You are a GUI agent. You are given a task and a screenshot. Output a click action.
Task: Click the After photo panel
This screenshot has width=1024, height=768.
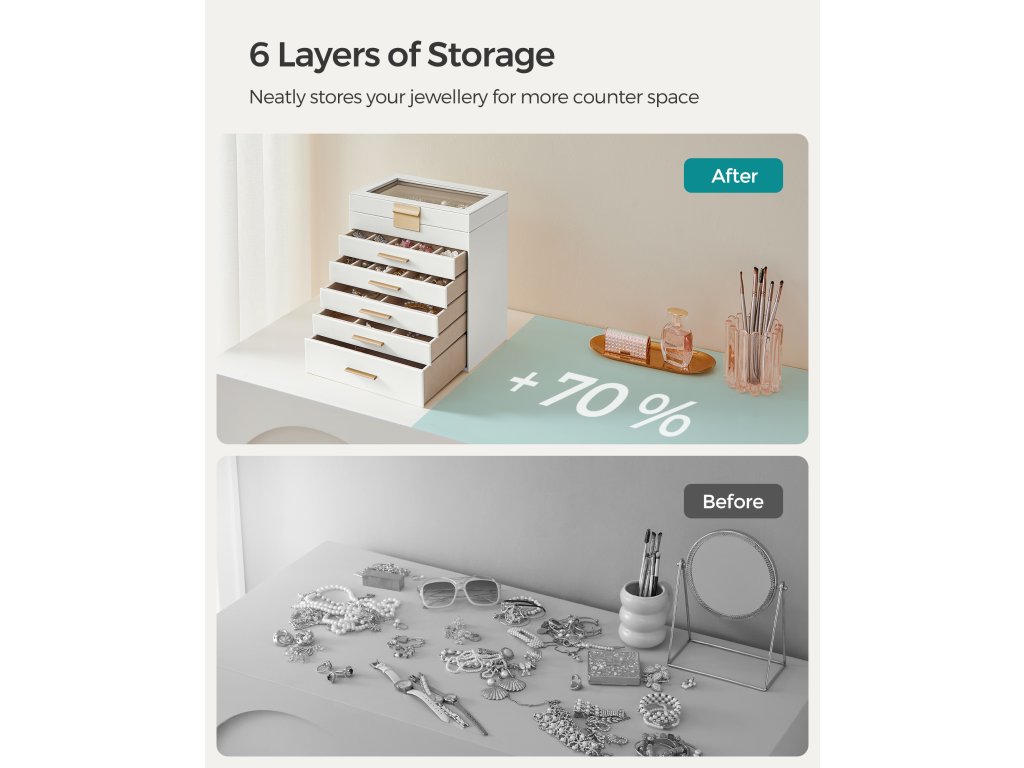[512, 289]
